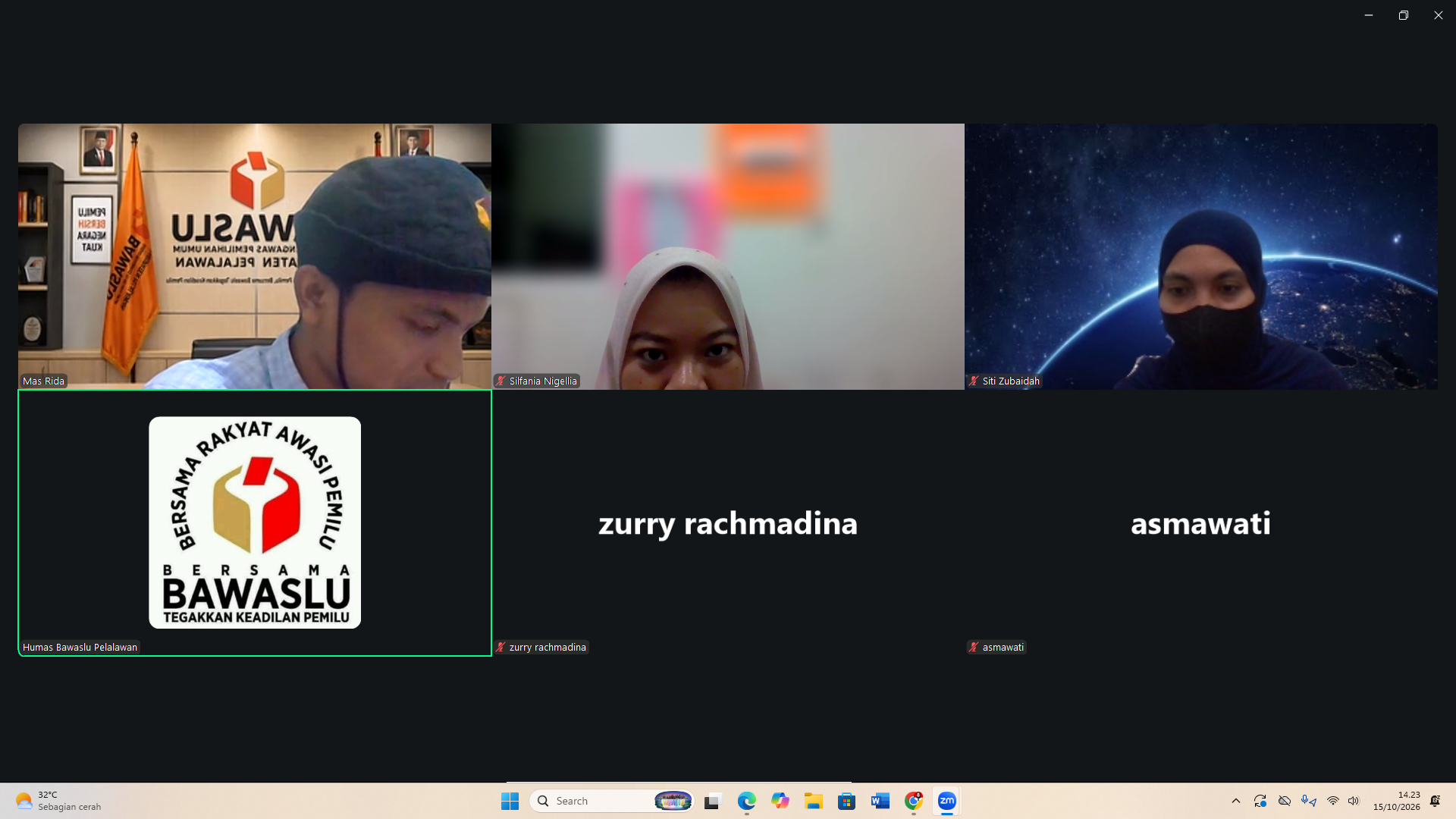Click the OneDrive cloud tray icon

tap(1285, 801)
